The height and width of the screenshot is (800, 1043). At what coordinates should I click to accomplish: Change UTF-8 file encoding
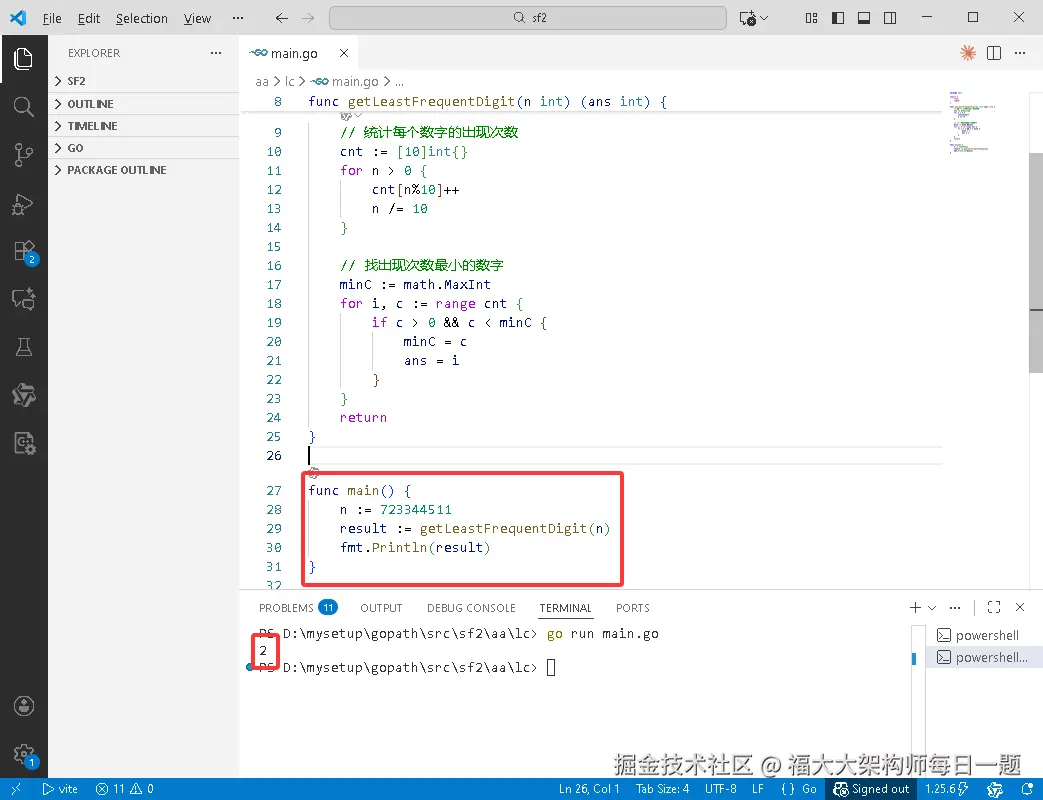720,789
